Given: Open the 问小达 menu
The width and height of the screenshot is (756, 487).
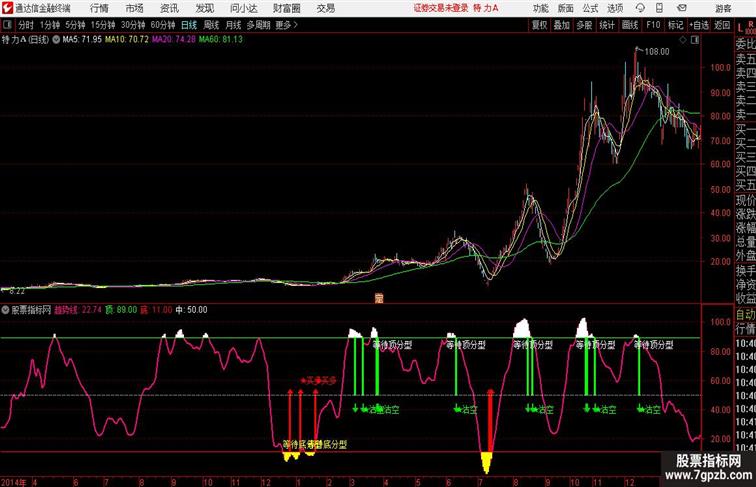Looking at the screenshot, I should (243, 8).
